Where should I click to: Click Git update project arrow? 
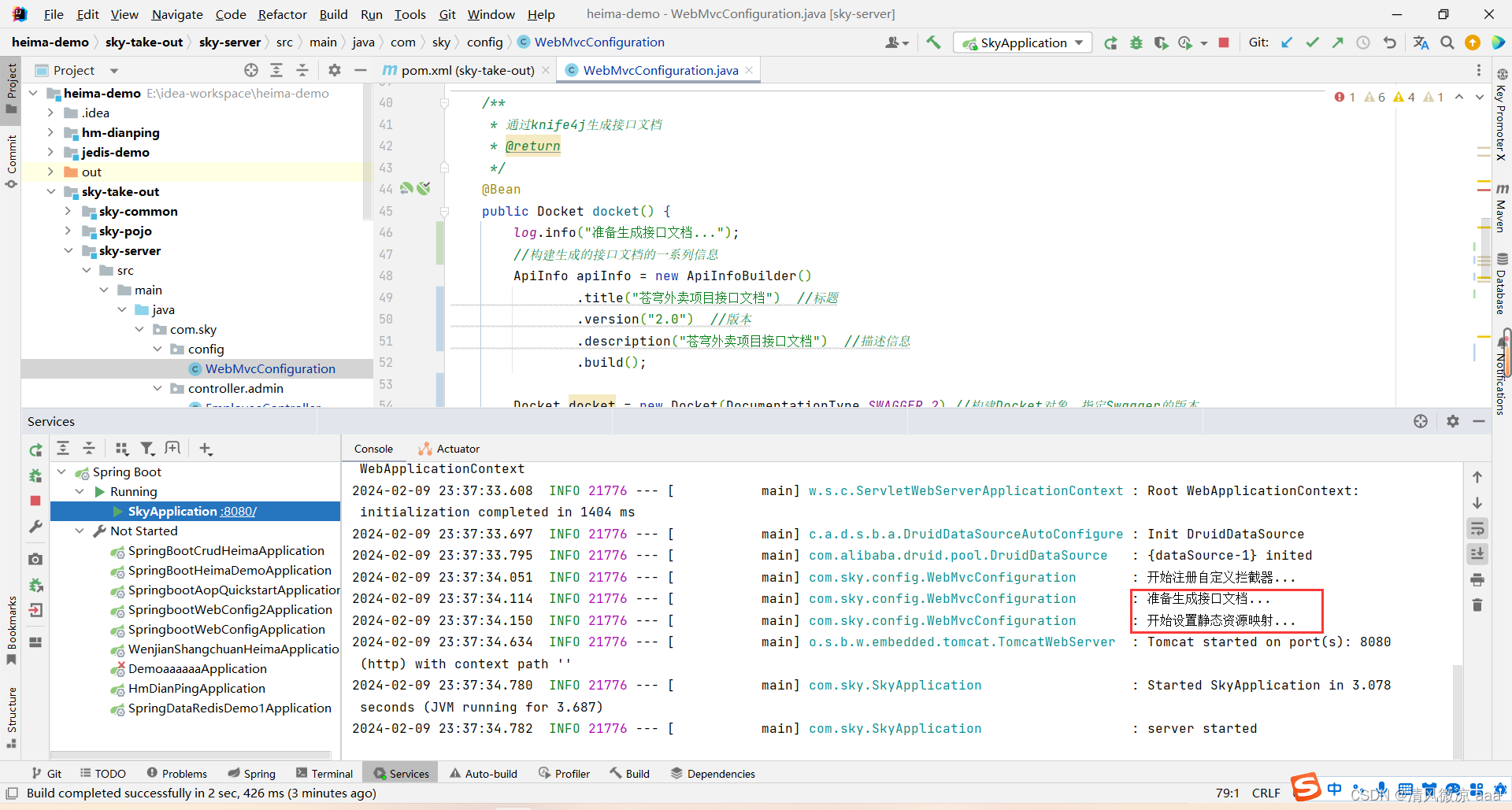(1287, 43)
